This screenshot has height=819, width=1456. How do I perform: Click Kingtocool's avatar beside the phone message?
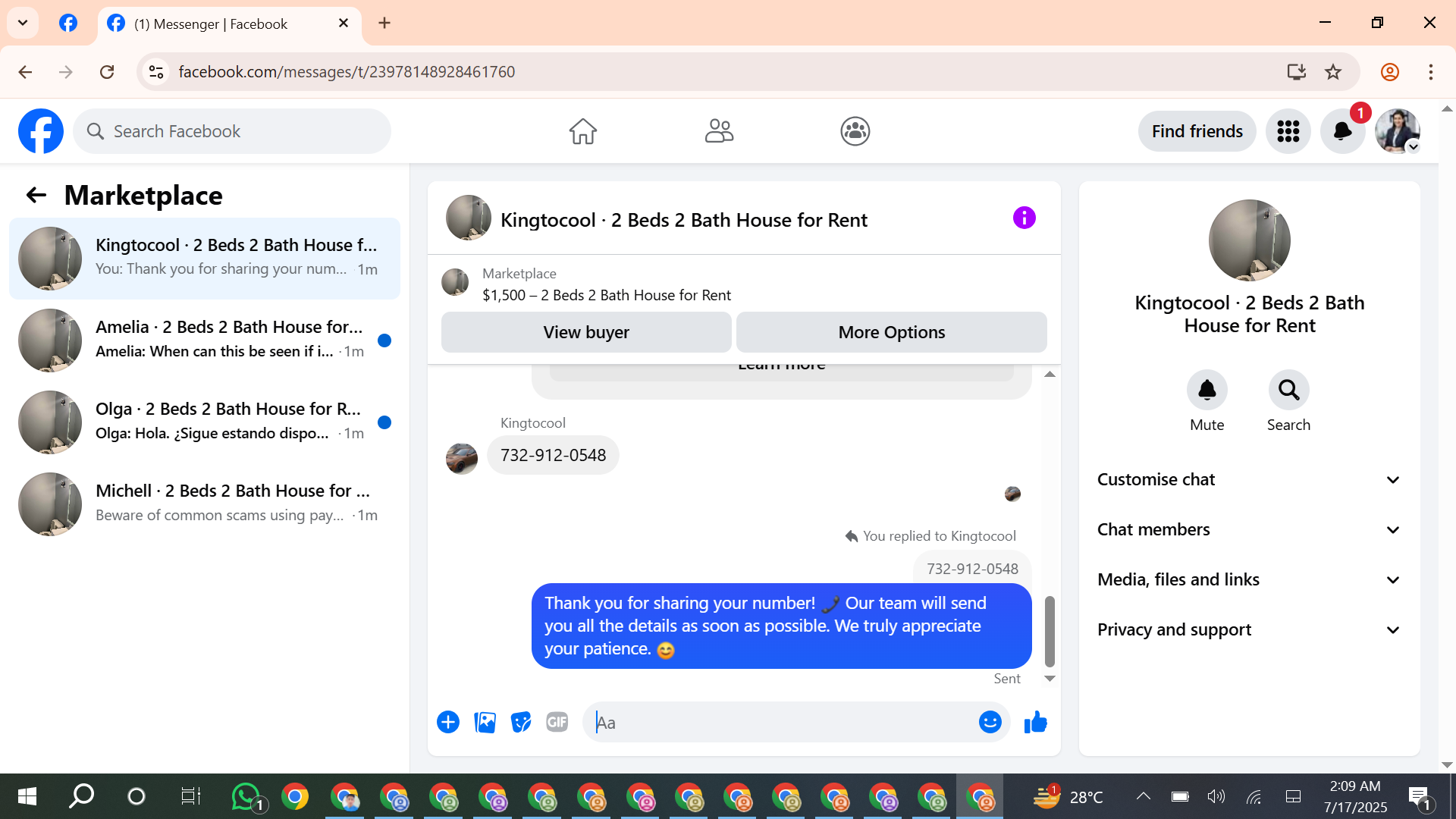[461, 459]
